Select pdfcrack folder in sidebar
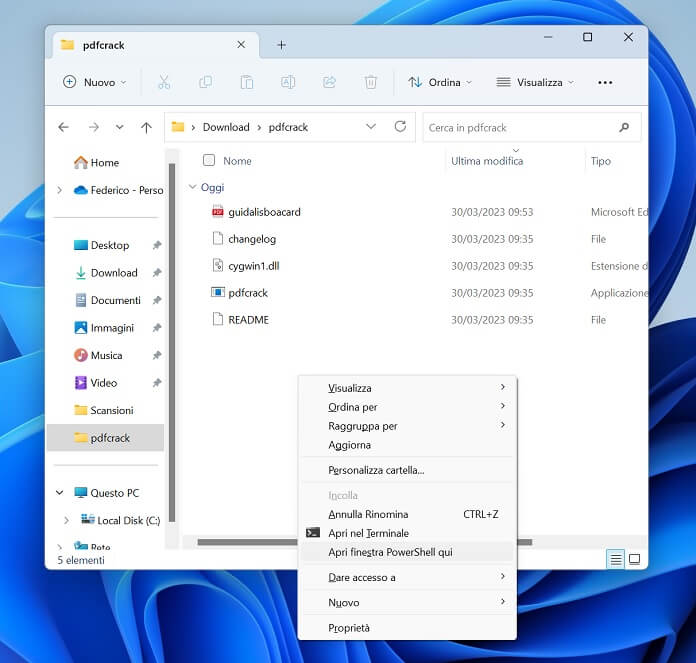This screenshot has width=696, height=663. pyautogui.click(x=105, y=438)
